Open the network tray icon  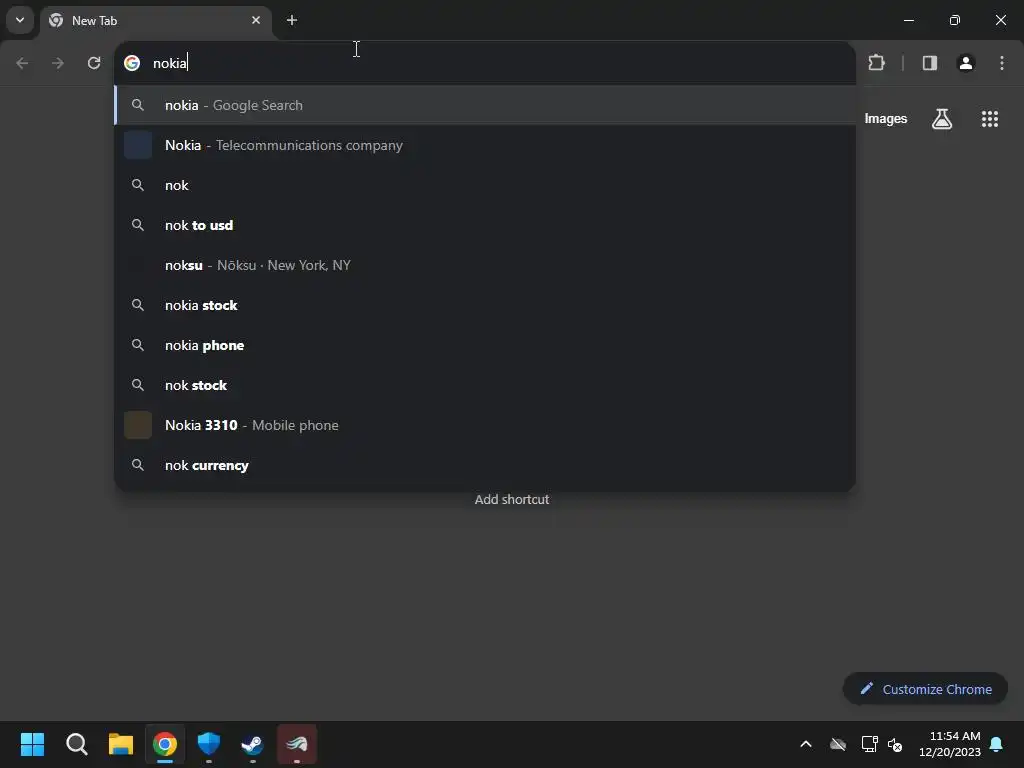(x=869, y=744)
